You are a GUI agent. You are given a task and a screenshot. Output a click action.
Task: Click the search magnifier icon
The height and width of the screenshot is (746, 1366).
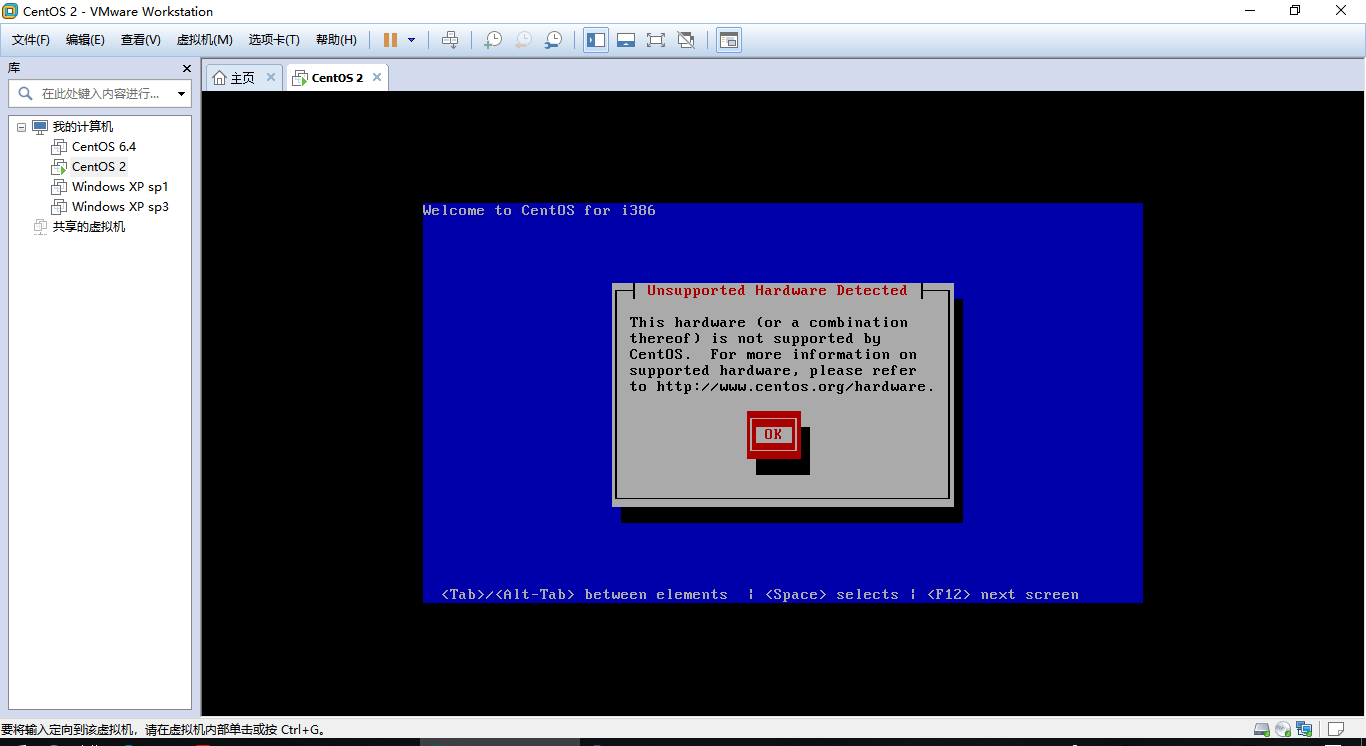tap(25, 94)
